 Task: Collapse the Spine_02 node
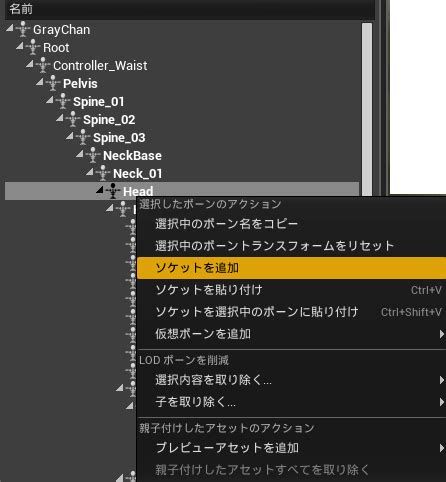(60, 118)
